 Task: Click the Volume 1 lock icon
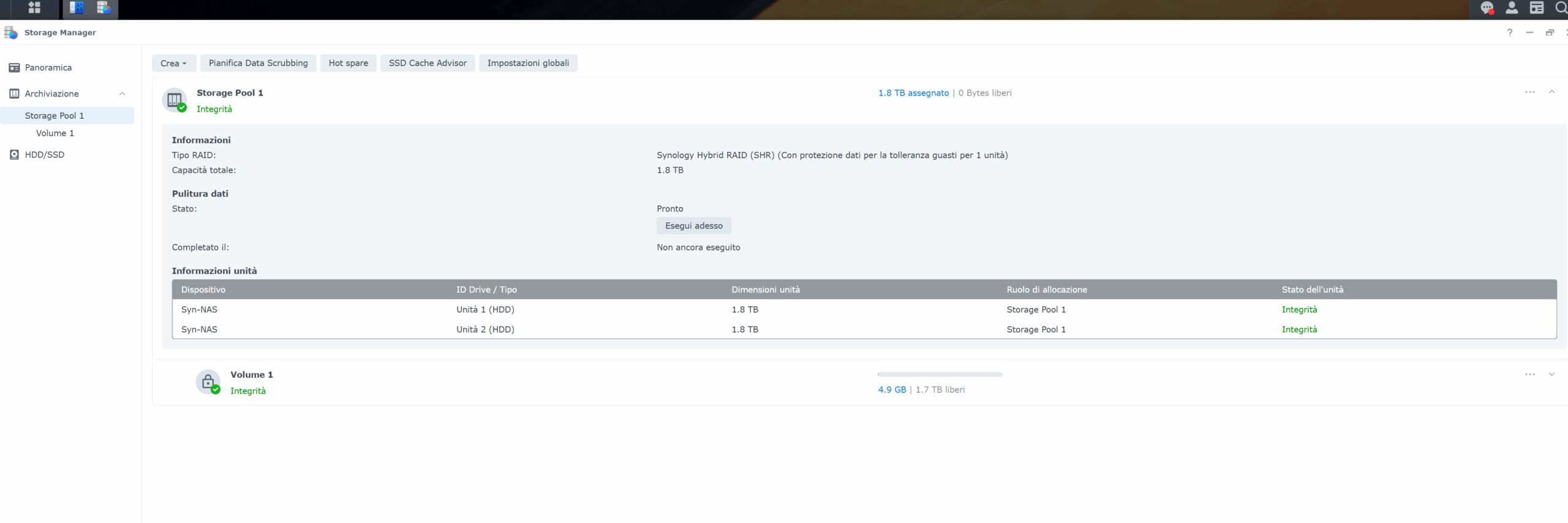tap(208, 382)
